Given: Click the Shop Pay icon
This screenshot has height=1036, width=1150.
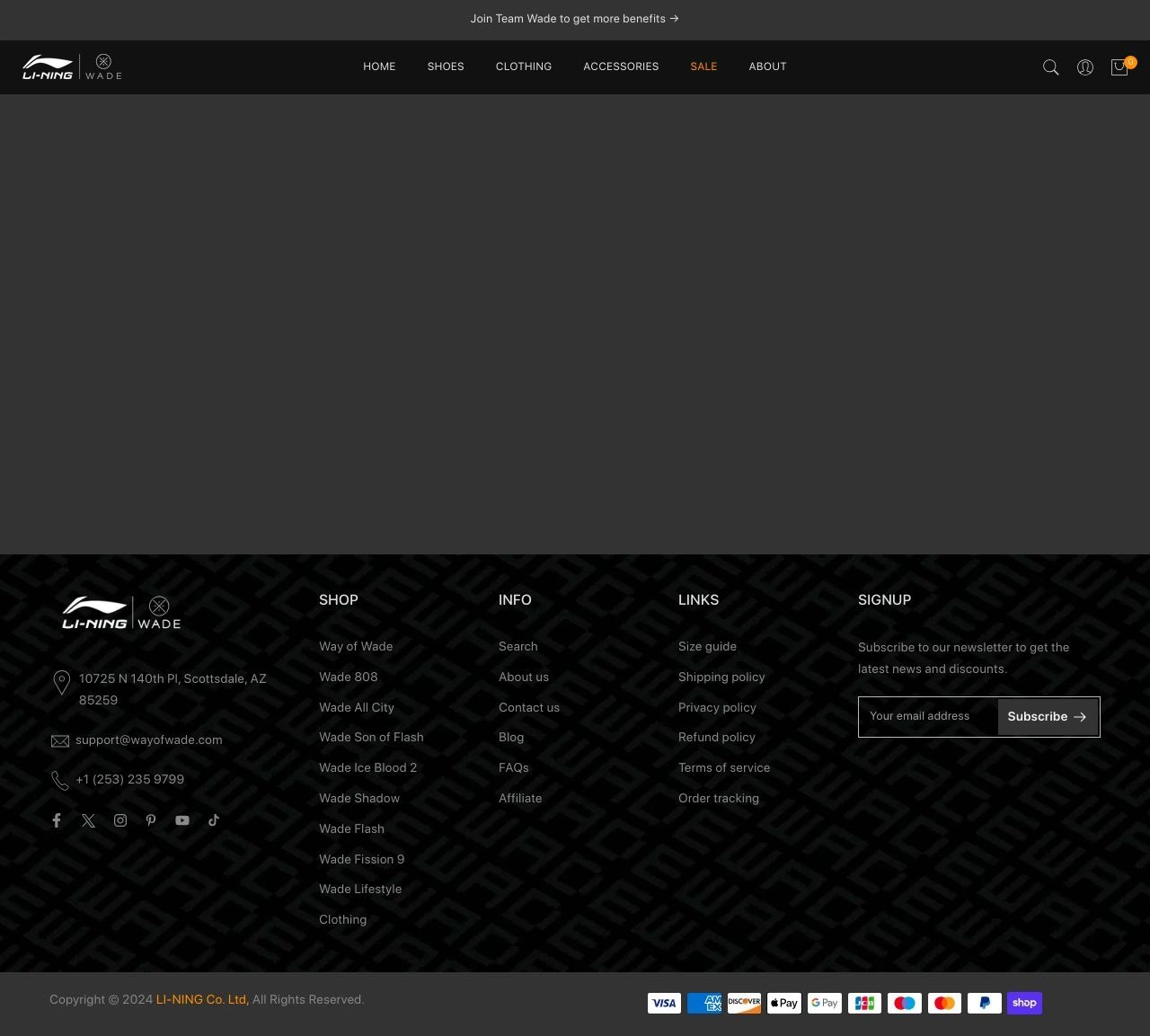Looking at the screenshot, I should [1025, 1003].
